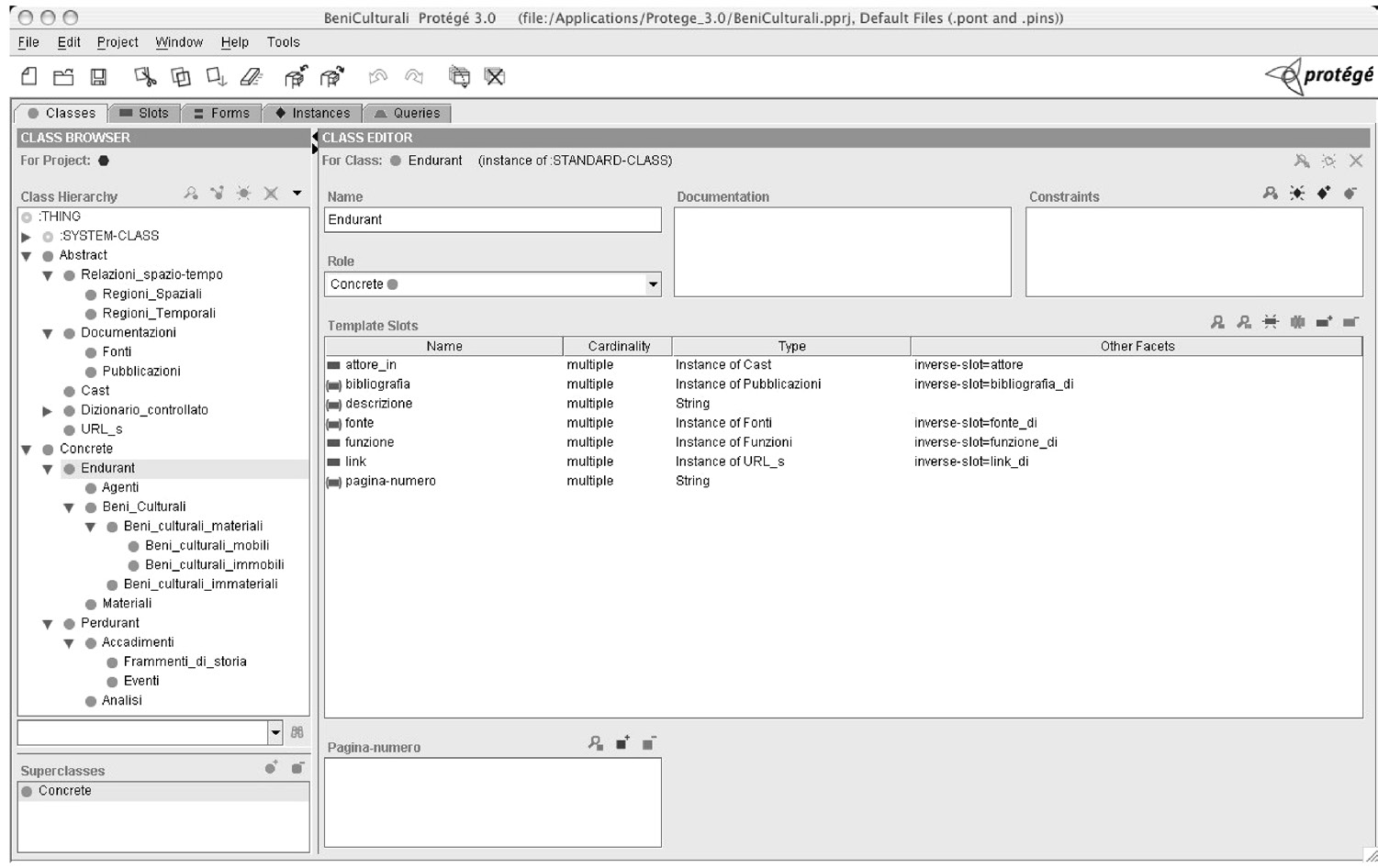1378x868 pixels.
Task: Close all windows with the crossed-box icon
Action: pyautogui.click(x=495, y=76)
